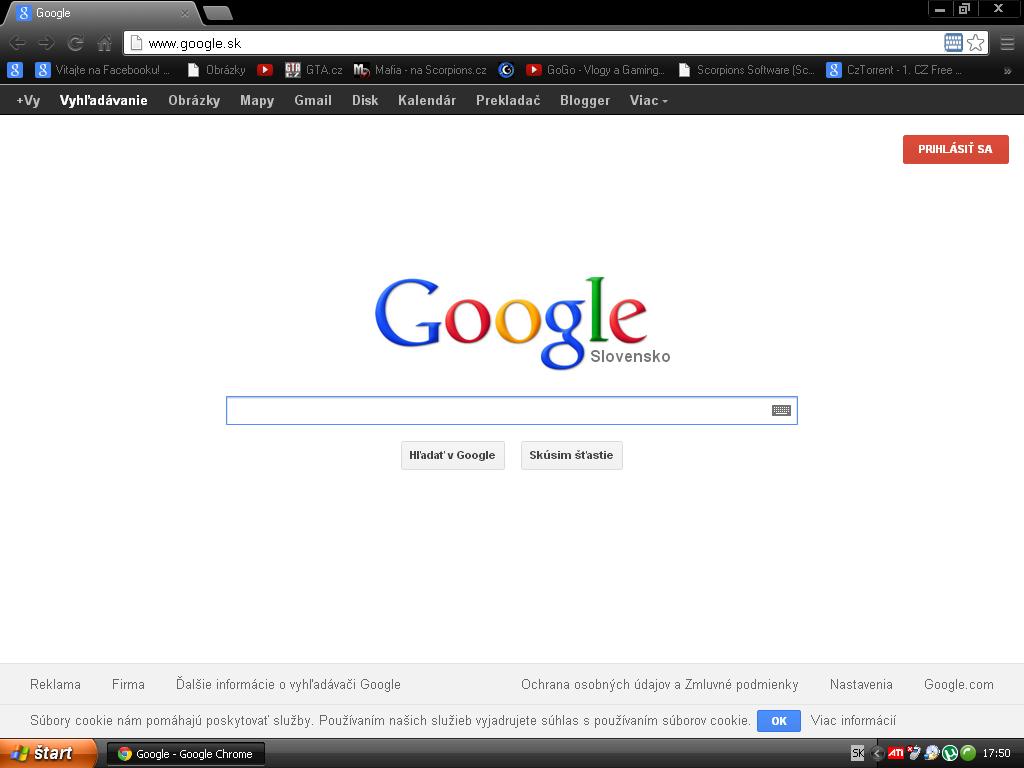Open Obrázky in the Google bar

(194, 101)
